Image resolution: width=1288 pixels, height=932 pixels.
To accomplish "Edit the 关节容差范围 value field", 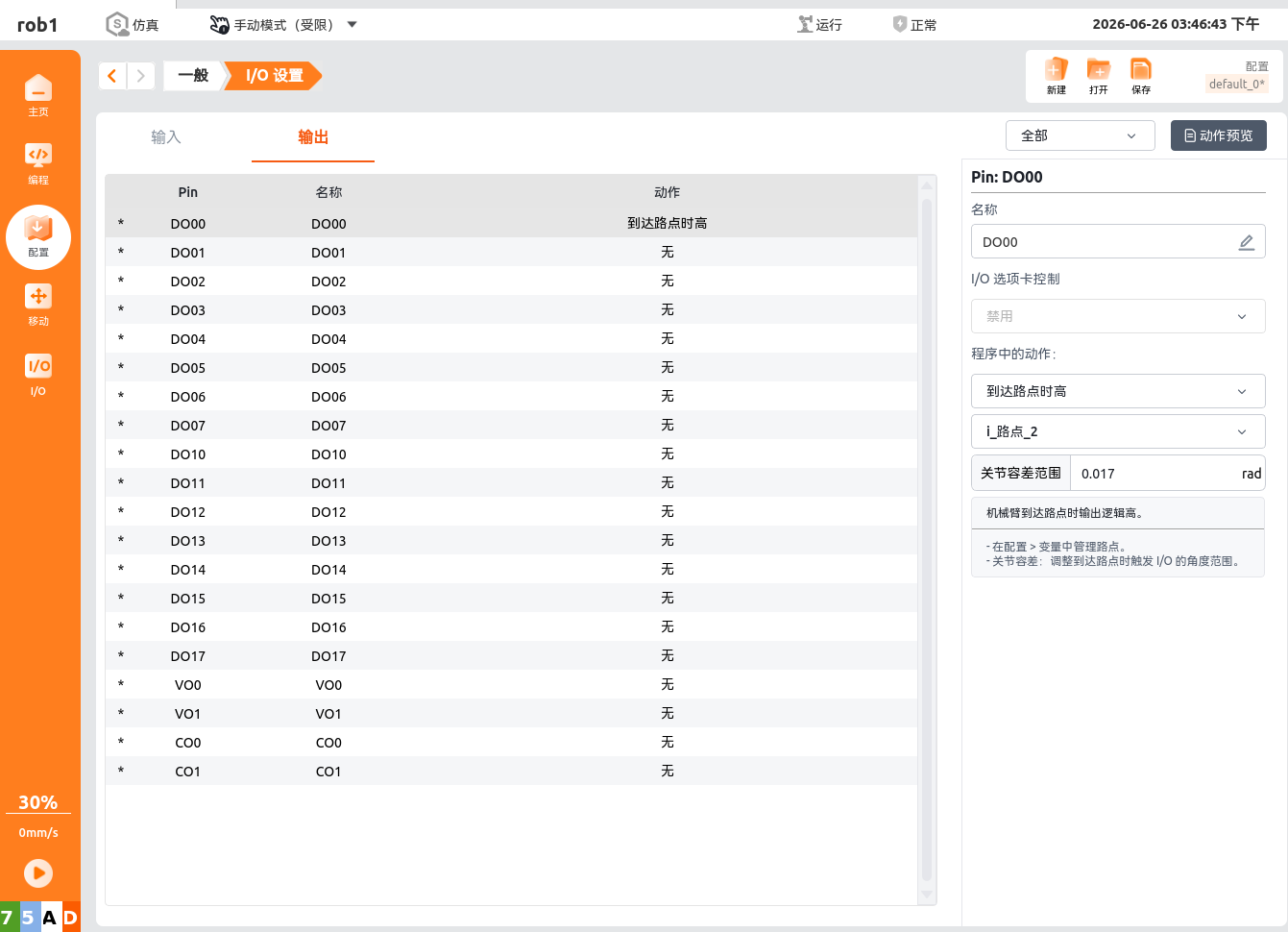I will point(1154,474).
